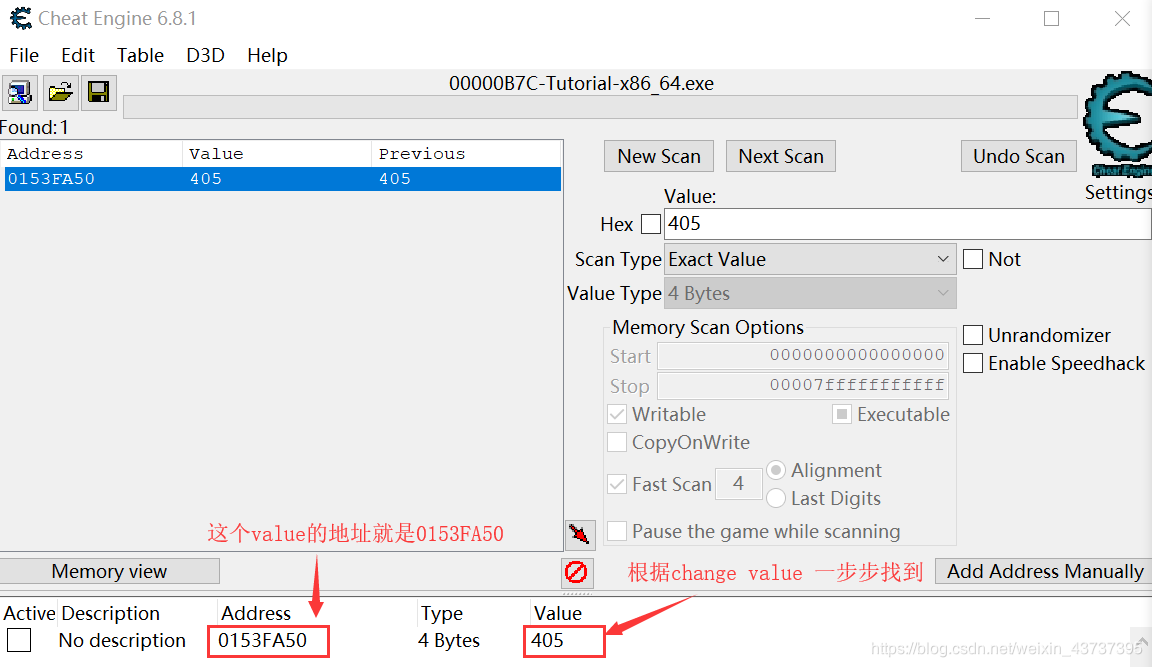Open the Scan Type dropdown
The height and width of the screenshot is (667, 1152).
[810, 259]
